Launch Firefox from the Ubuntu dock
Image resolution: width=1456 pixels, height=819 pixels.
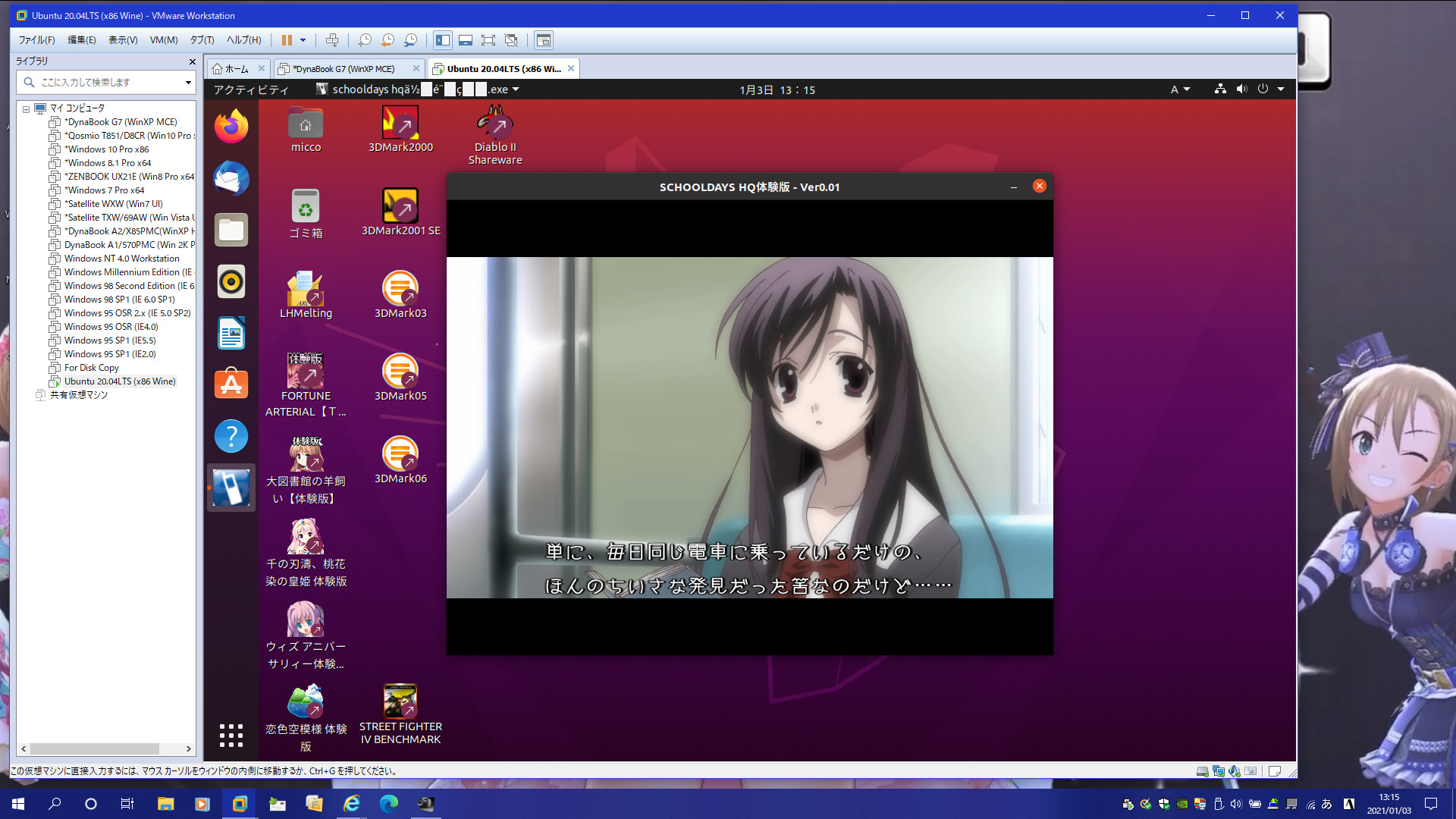pos(231,126)
